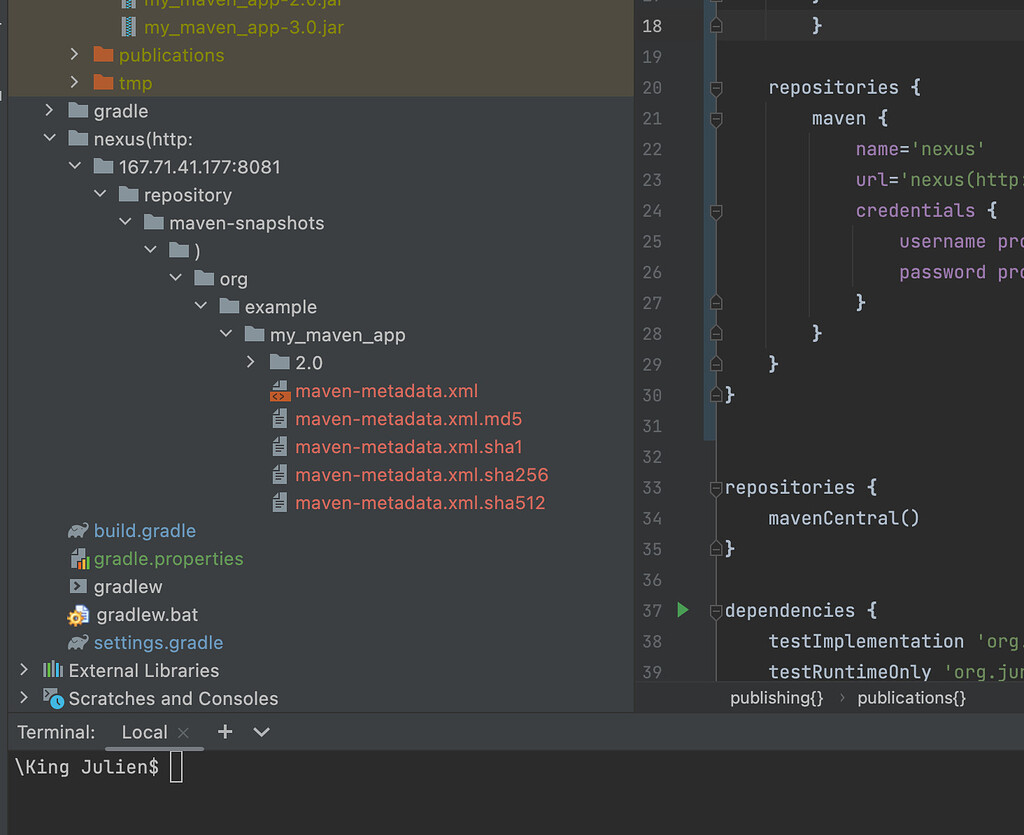Expand the 2.0 version folder
1024x835 pixels.
251,362
